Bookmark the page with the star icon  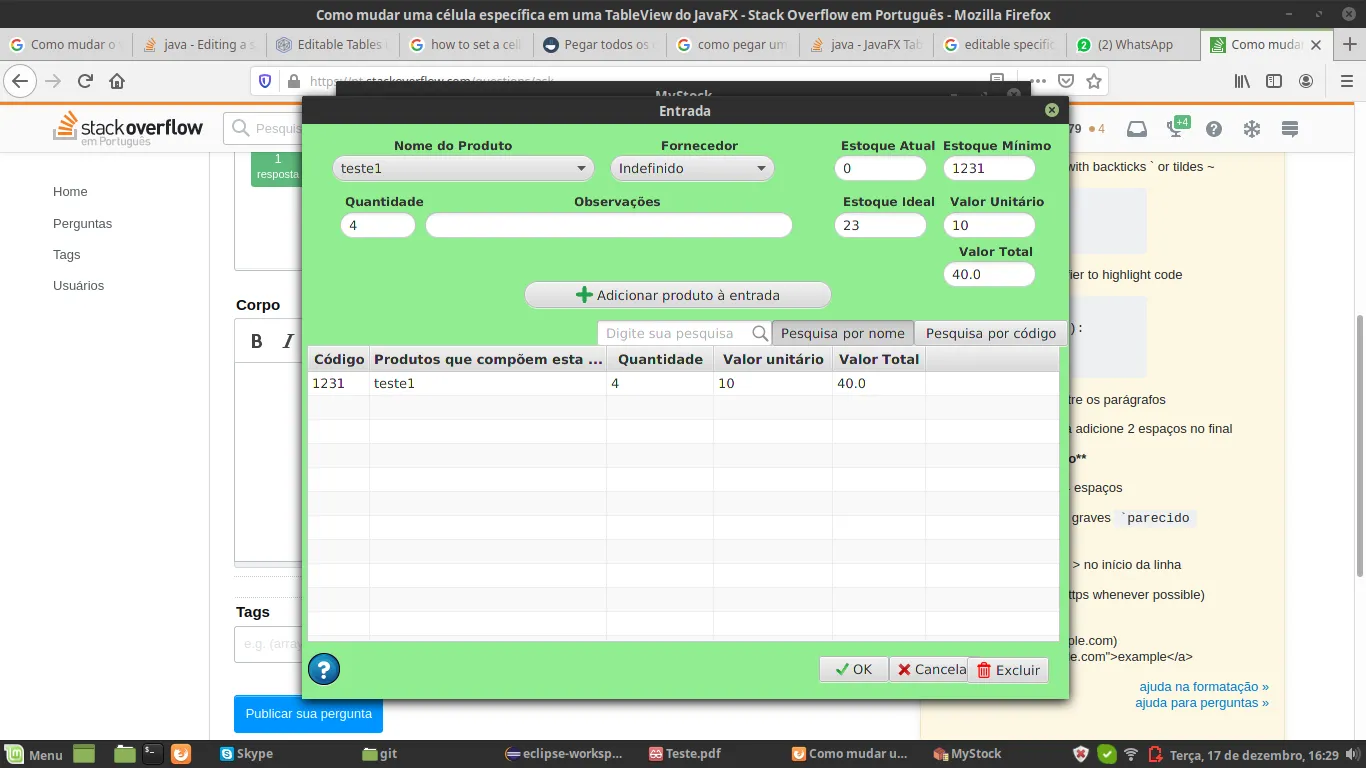(1094, 81)
